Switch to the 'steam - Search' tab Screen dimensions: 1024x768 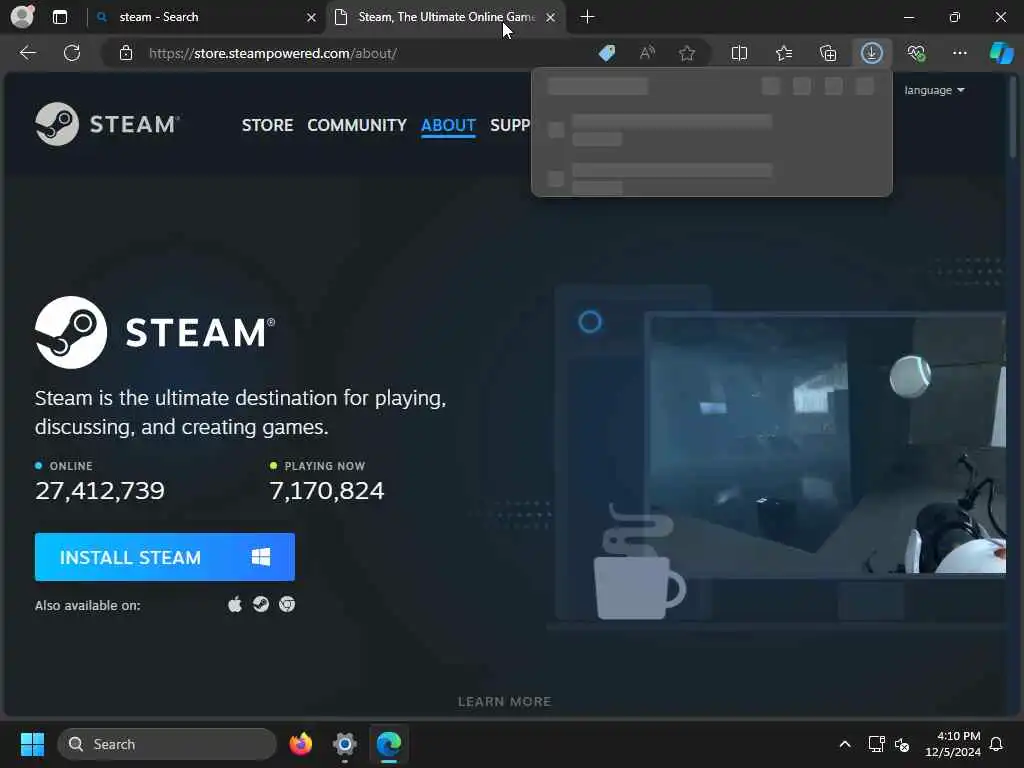tap(206, 17)
